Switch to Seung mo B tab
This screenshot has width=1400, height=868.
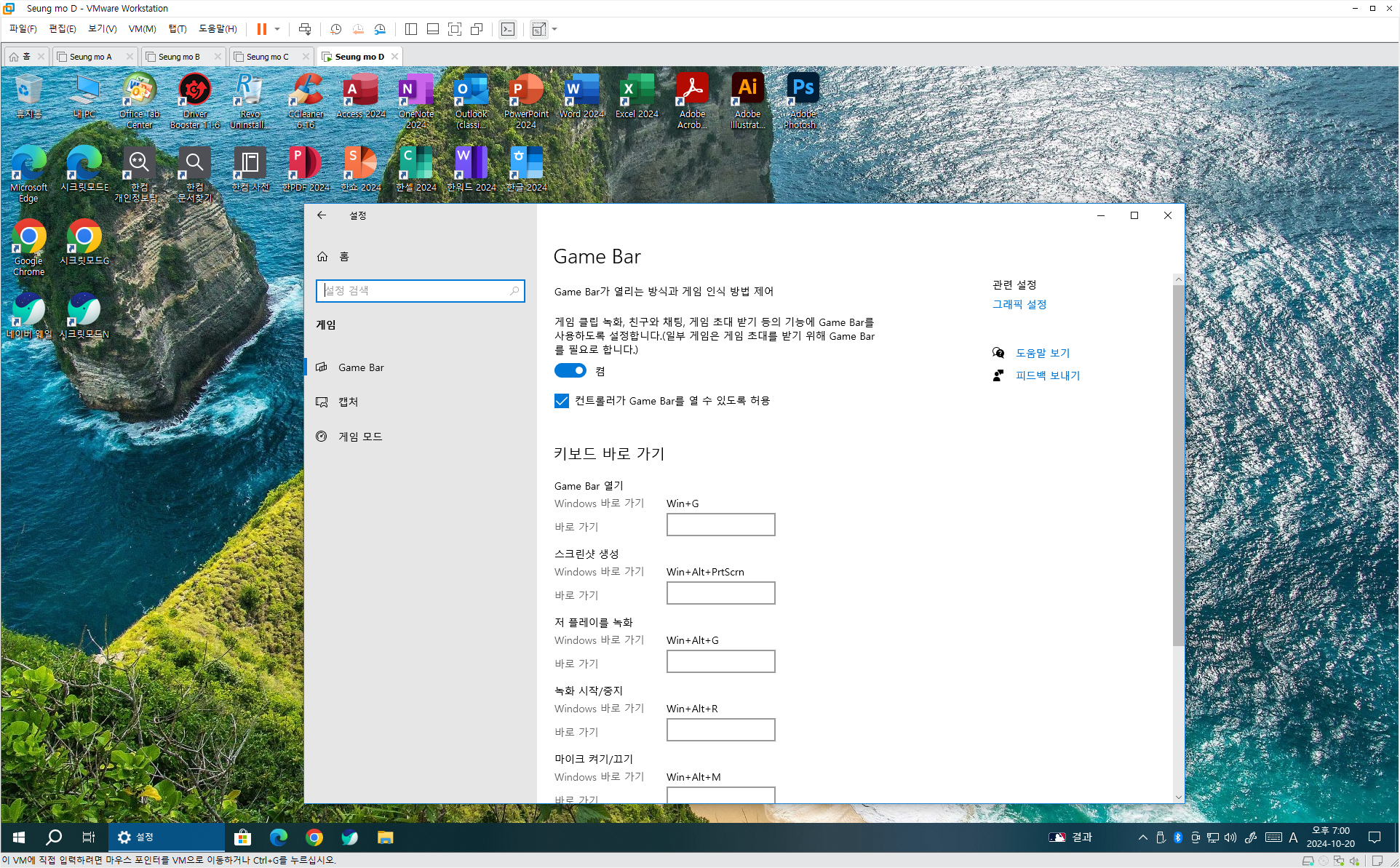pyautogui.click(x=179, y=57)
